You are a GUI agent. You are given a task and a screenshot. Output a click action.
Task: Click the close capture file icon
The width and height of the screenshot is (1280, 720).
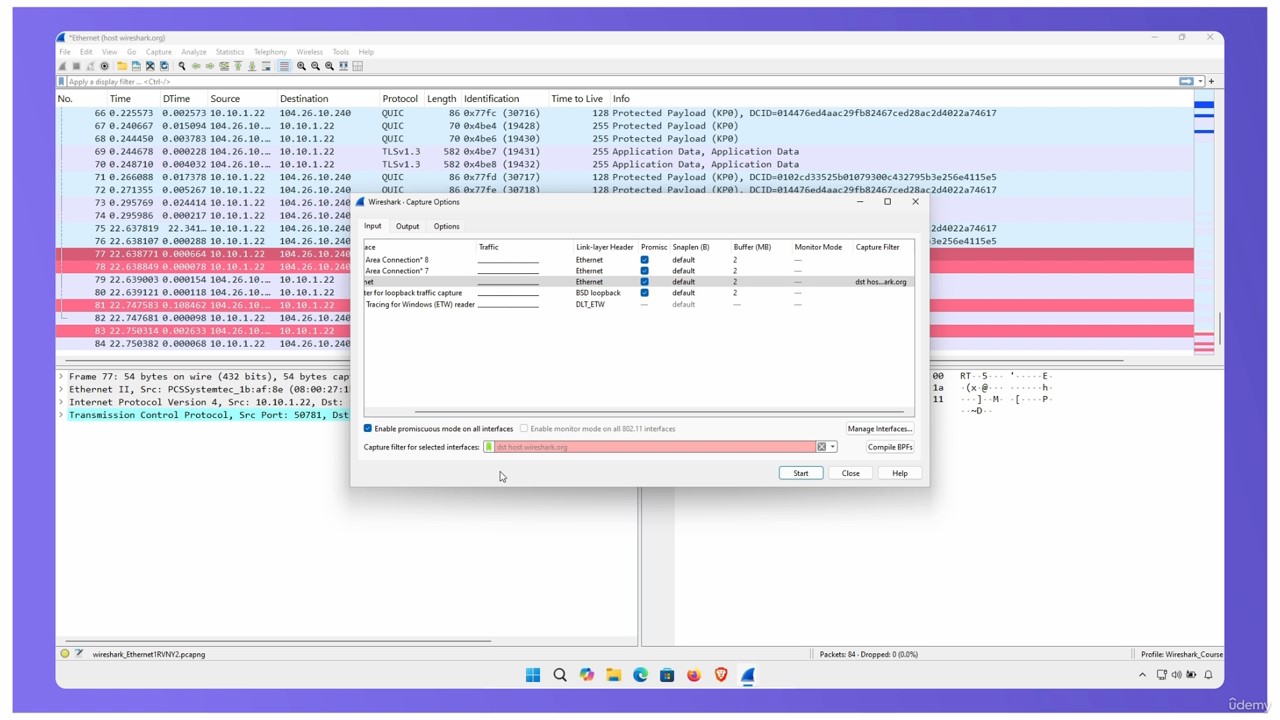coord(150,66)
